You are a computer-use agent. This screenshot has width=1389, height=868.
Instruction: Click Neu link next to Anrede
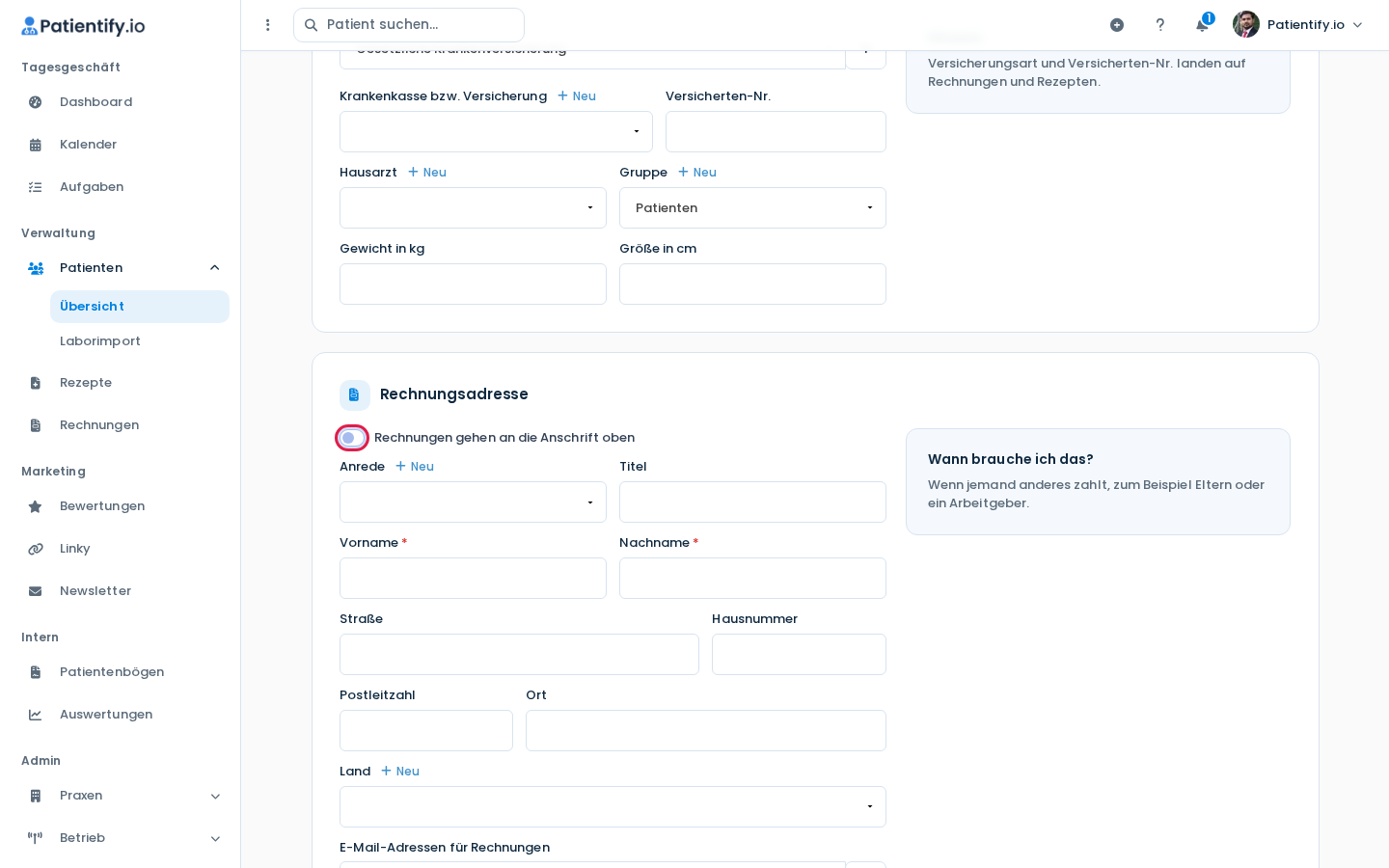tap(415, 467)
